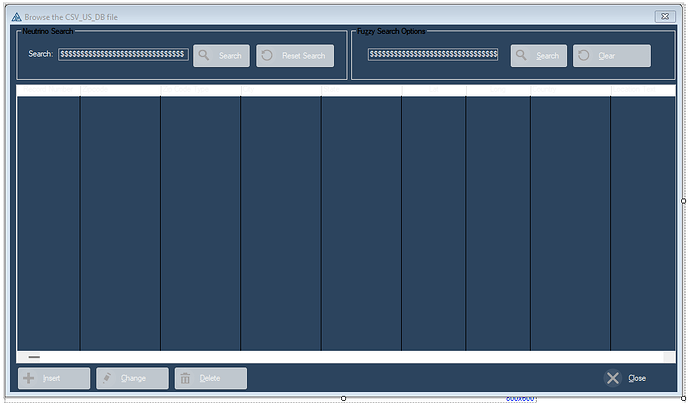Close the window using the title bar X
The height and width of the screenshot is (403, 690).
pos(663,17)
